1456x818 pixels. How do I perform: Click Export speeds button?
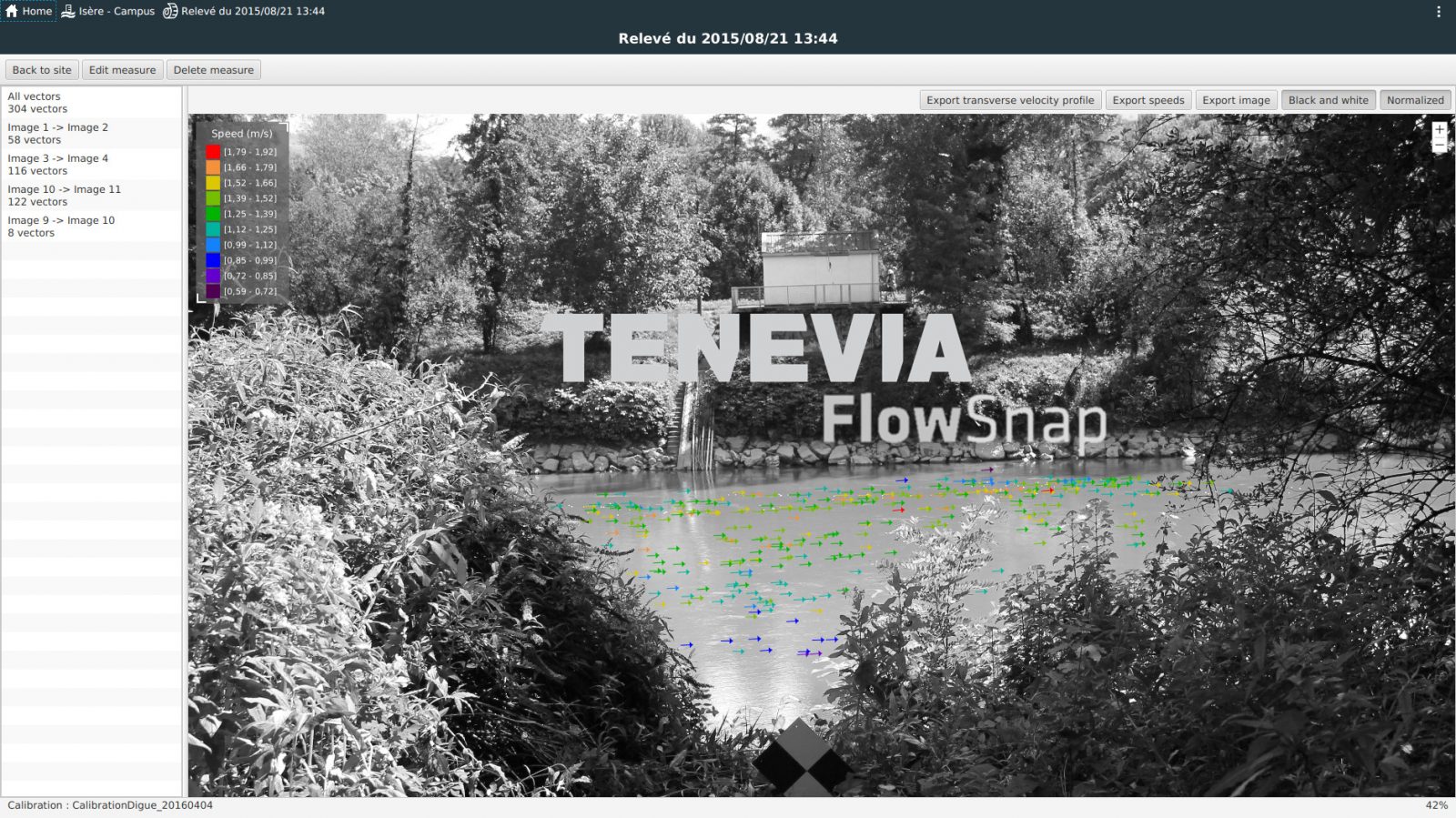tap(1148, 100)
